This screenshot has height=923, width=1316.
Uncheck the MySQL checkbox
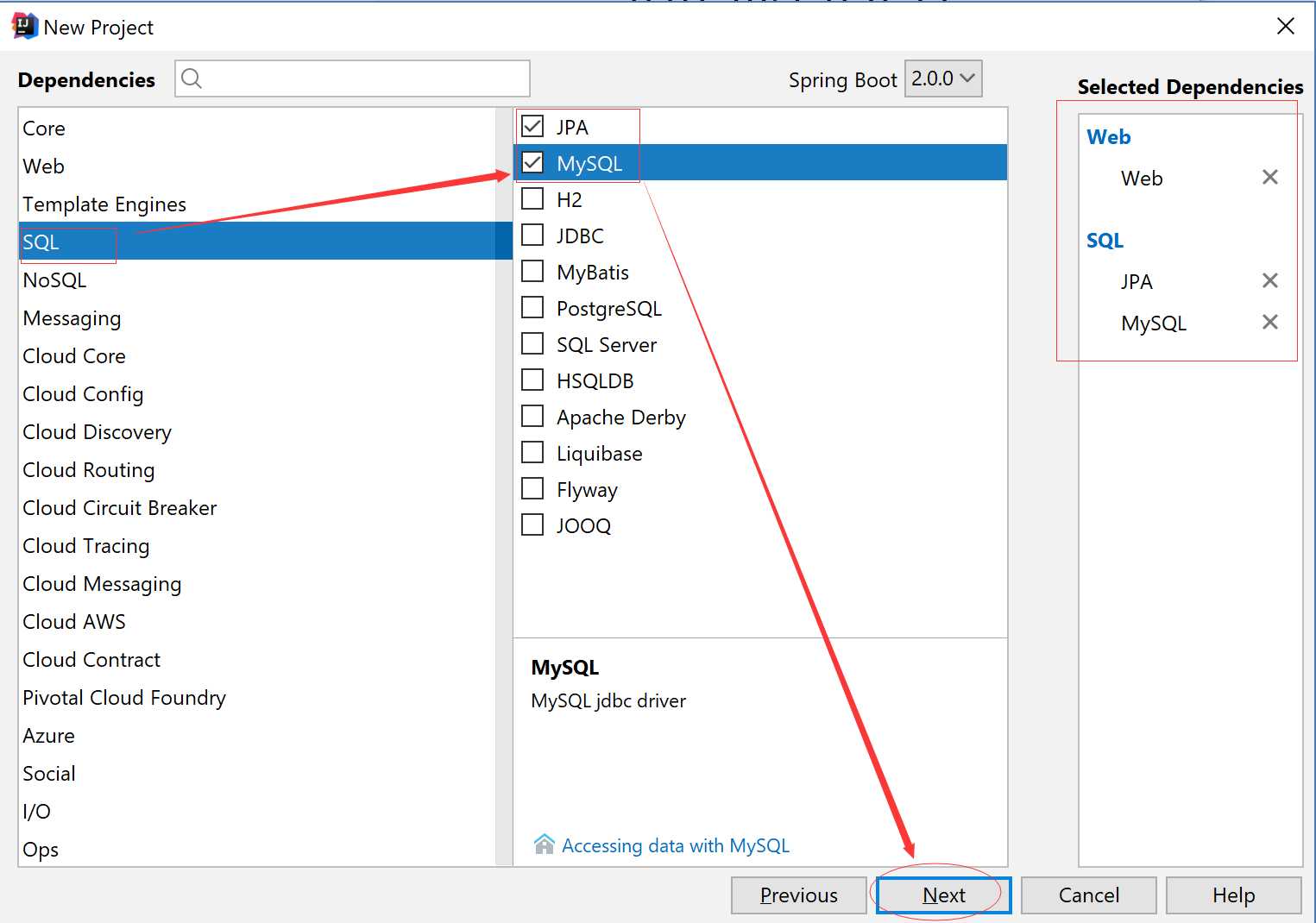pos(532,162)
